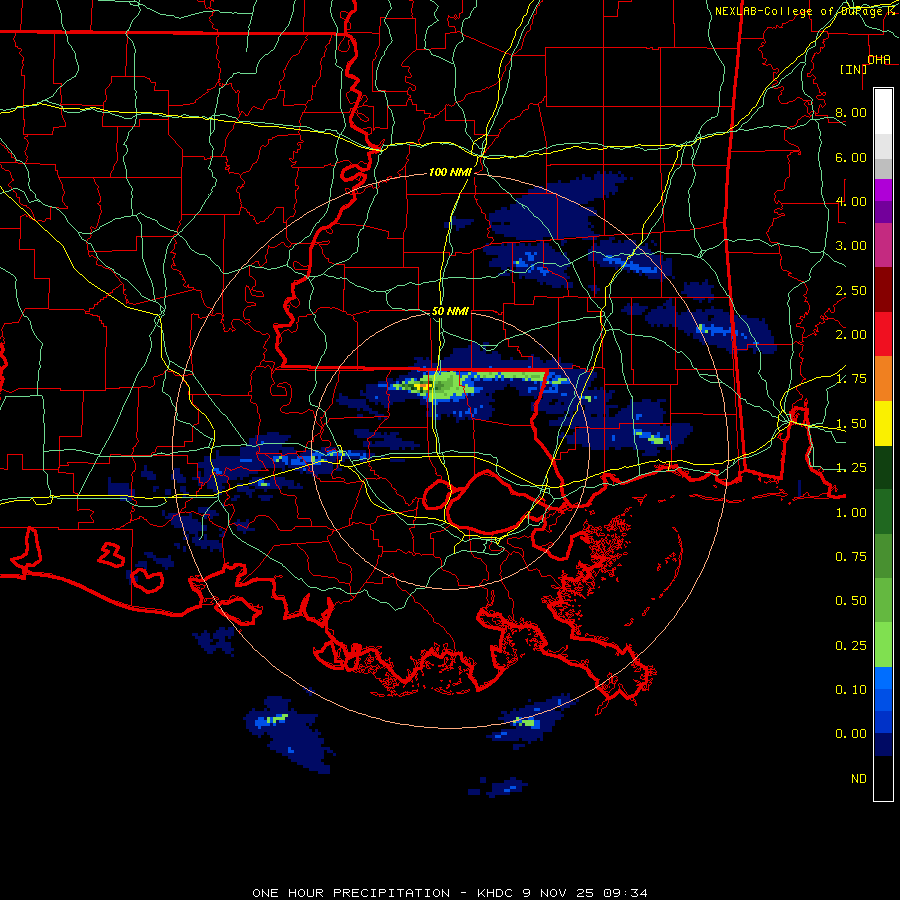This screenshot has width=900, height=900.
Task: Click the 1.00 legend value
Action: point(850,513)
